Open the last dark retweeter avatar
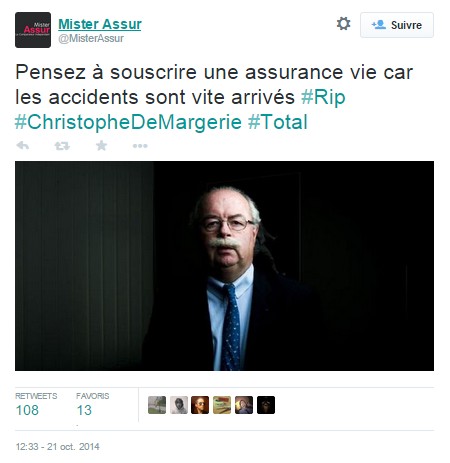450x463 pixels. point(266,405)
